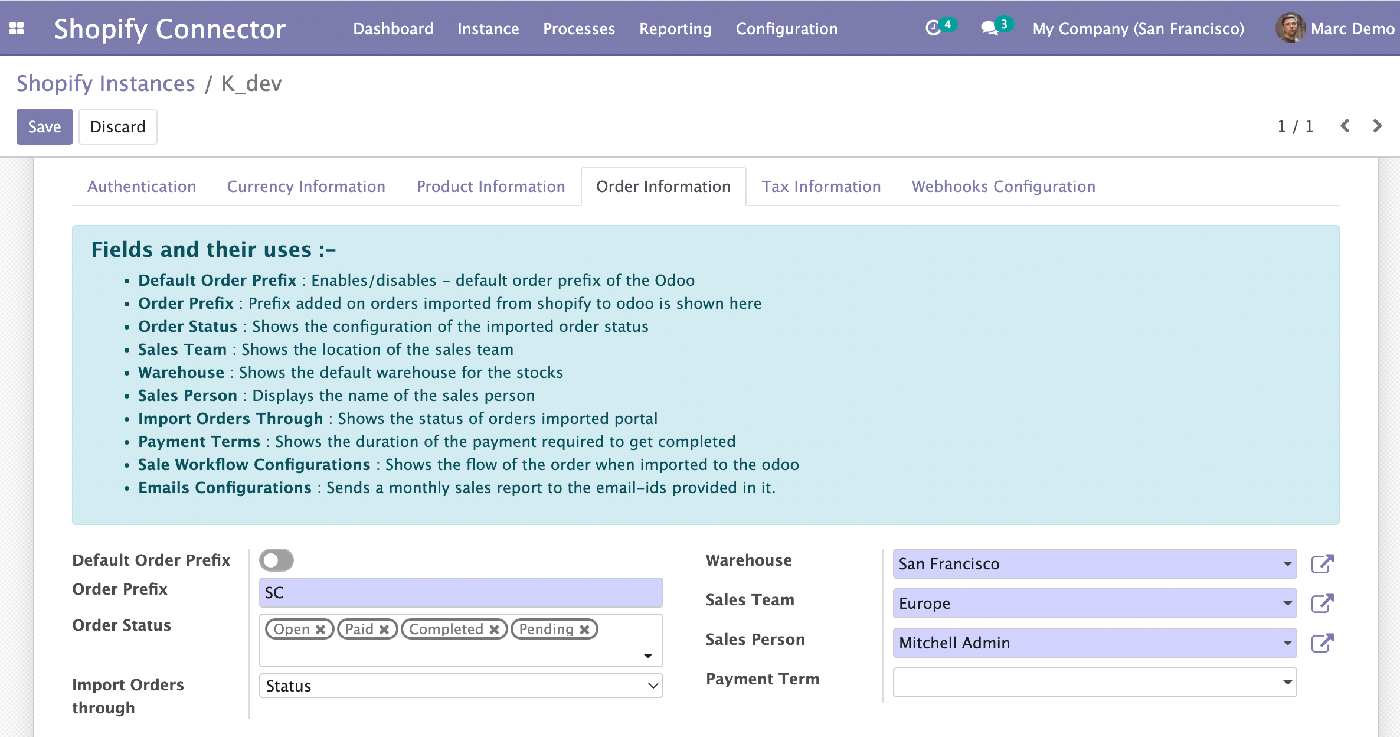1400x737 pixels.
Task: Remove the Pending status tag
Action: 584,630
